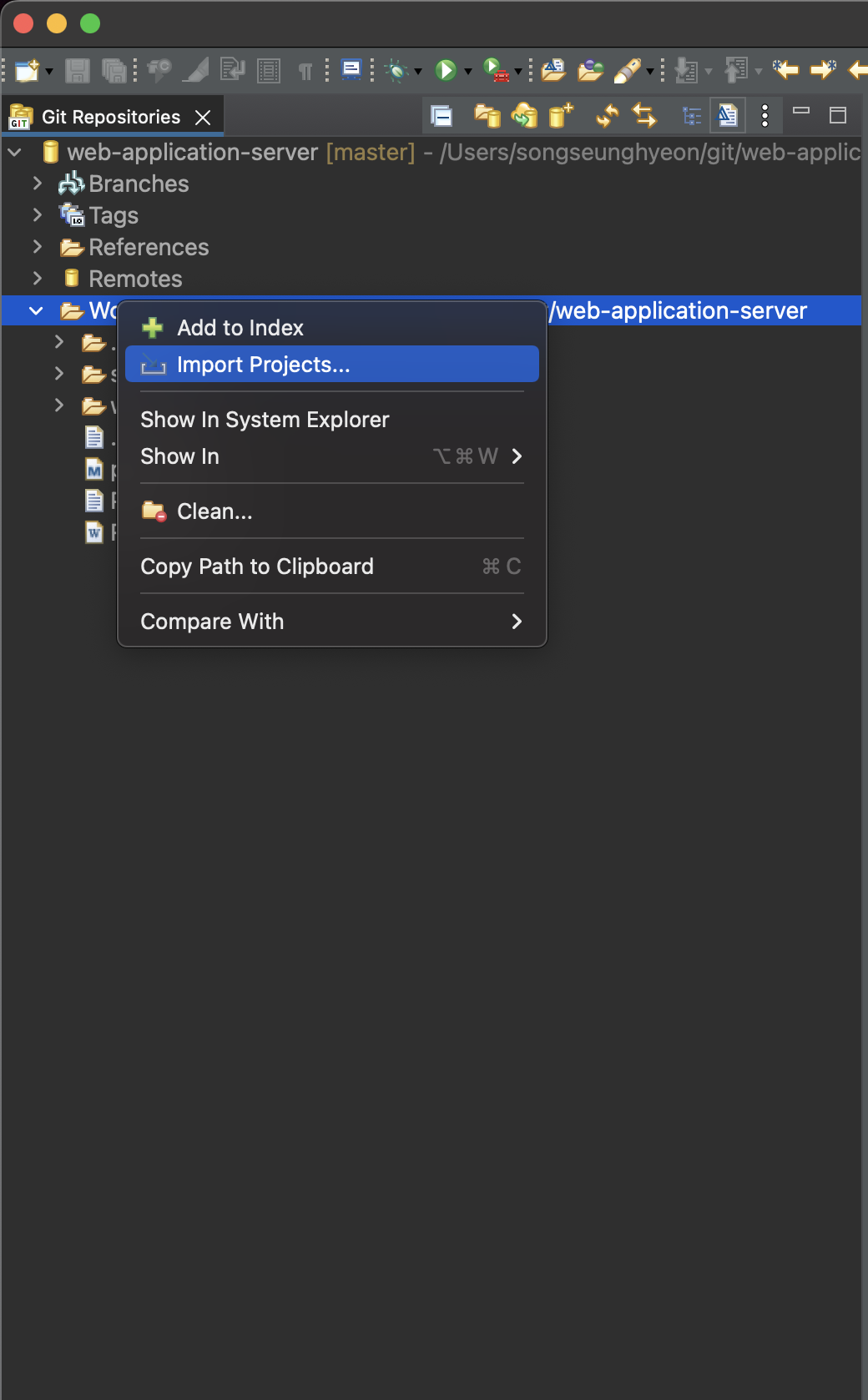Open the Debug dropdown arrow

pyautogui.click(x=418, y=71)
